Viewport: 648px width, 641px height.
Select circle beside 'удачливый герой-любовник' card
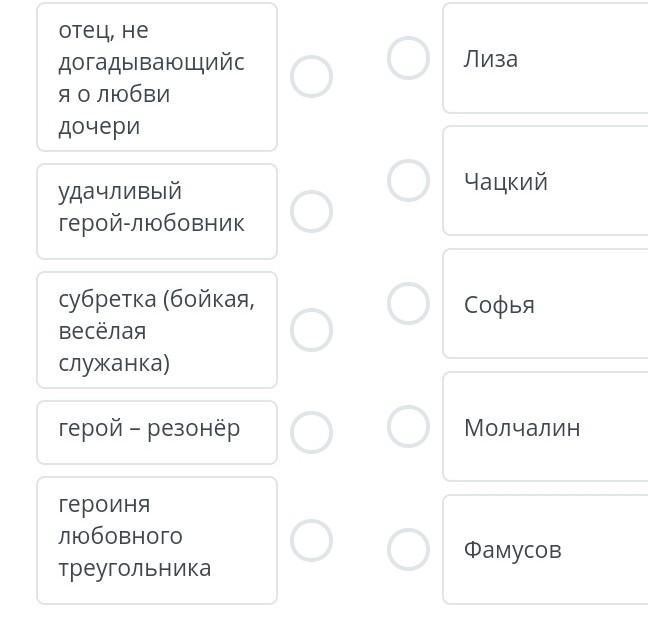click(311, 212)
